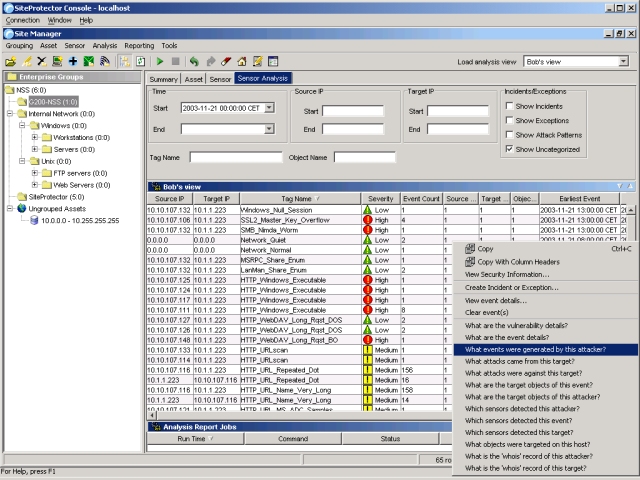Screen dimensions: 640x480
Task: Switch to the Summary tab
Action: (x=163, y=79)
